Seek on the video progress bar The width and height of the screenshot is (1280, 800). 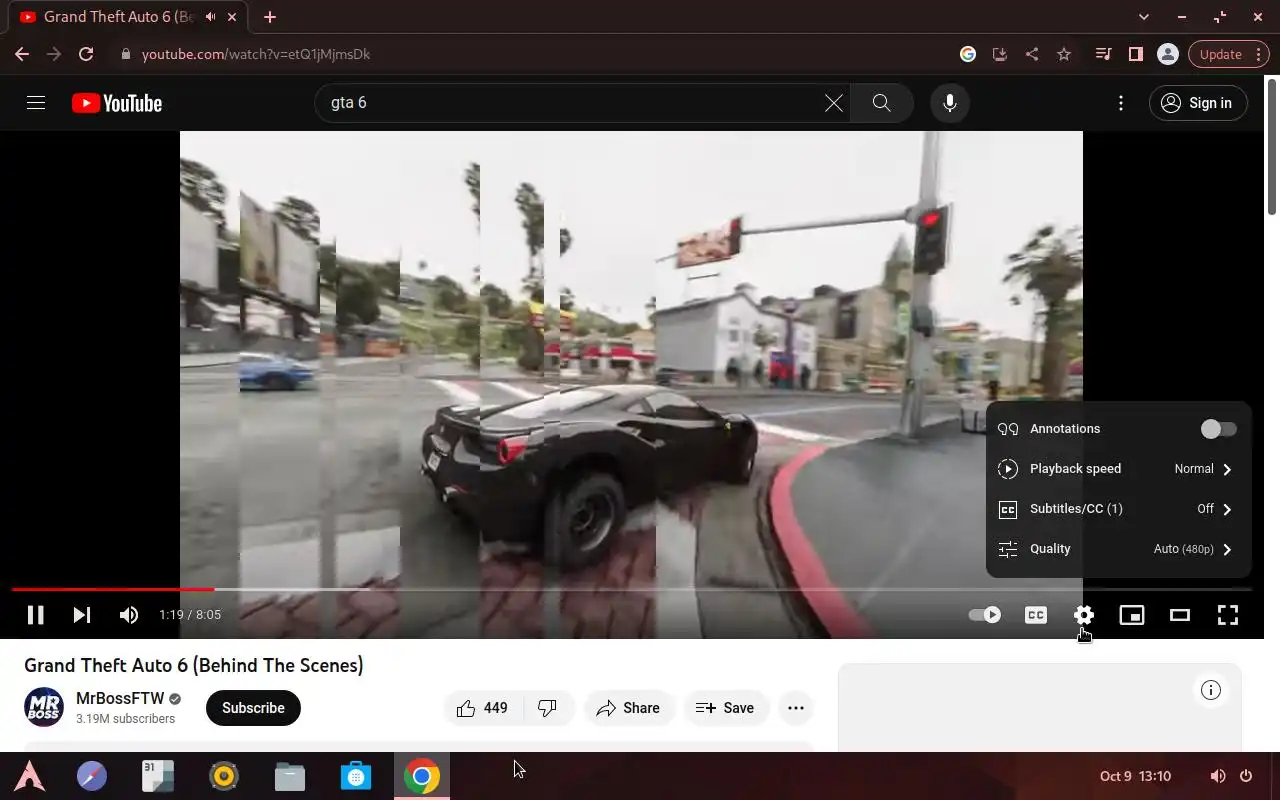click(632, 589)
